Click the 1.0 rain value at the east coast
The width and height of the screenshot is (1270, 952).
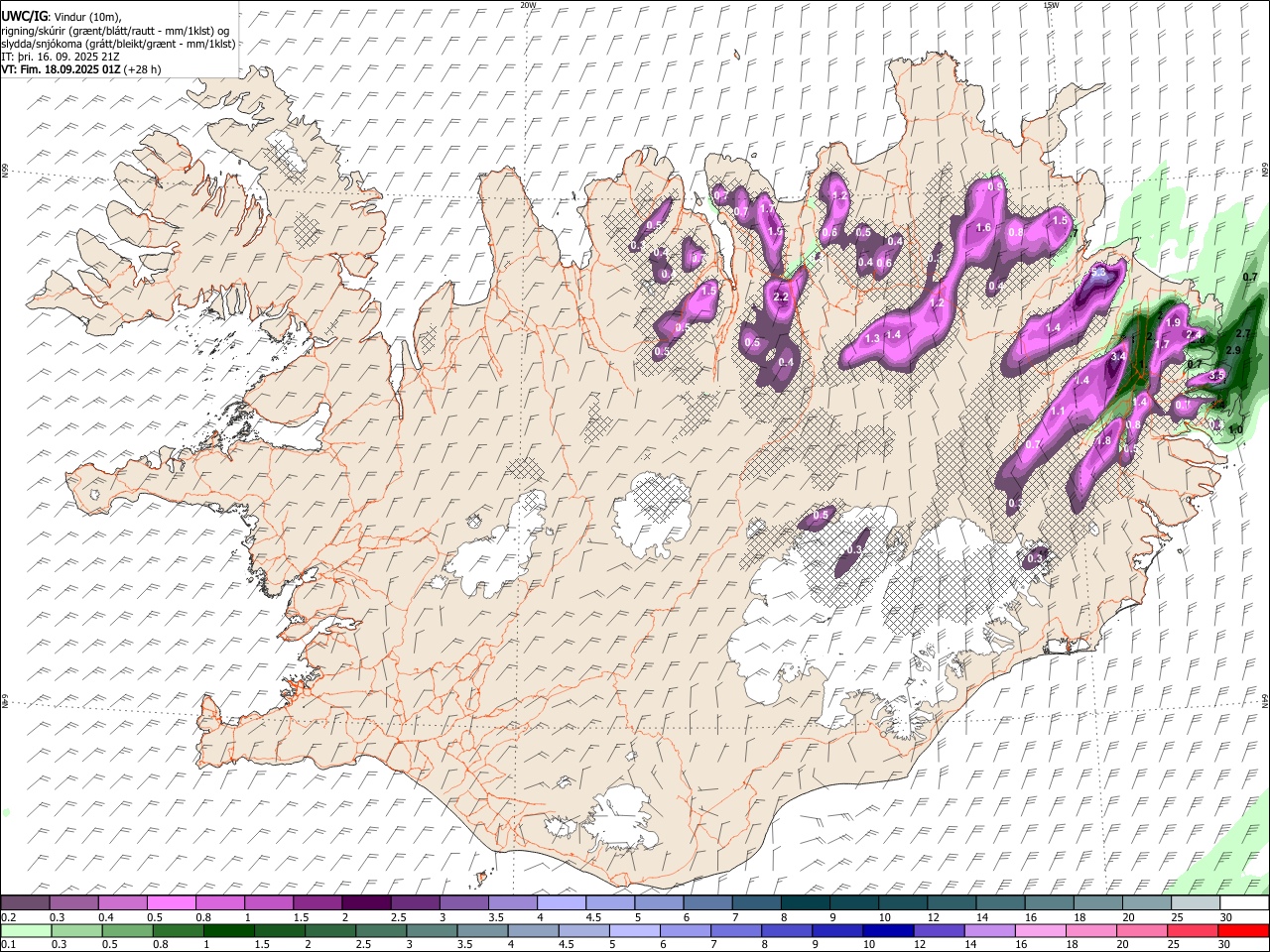[x=1235, y=430]
